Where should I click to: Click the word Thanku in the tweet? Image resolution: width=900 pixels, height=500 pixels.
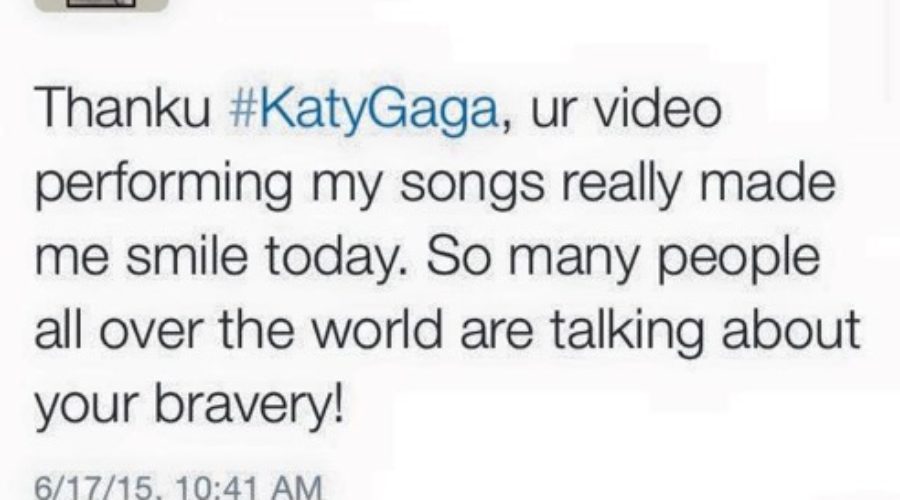pos(123,108)
